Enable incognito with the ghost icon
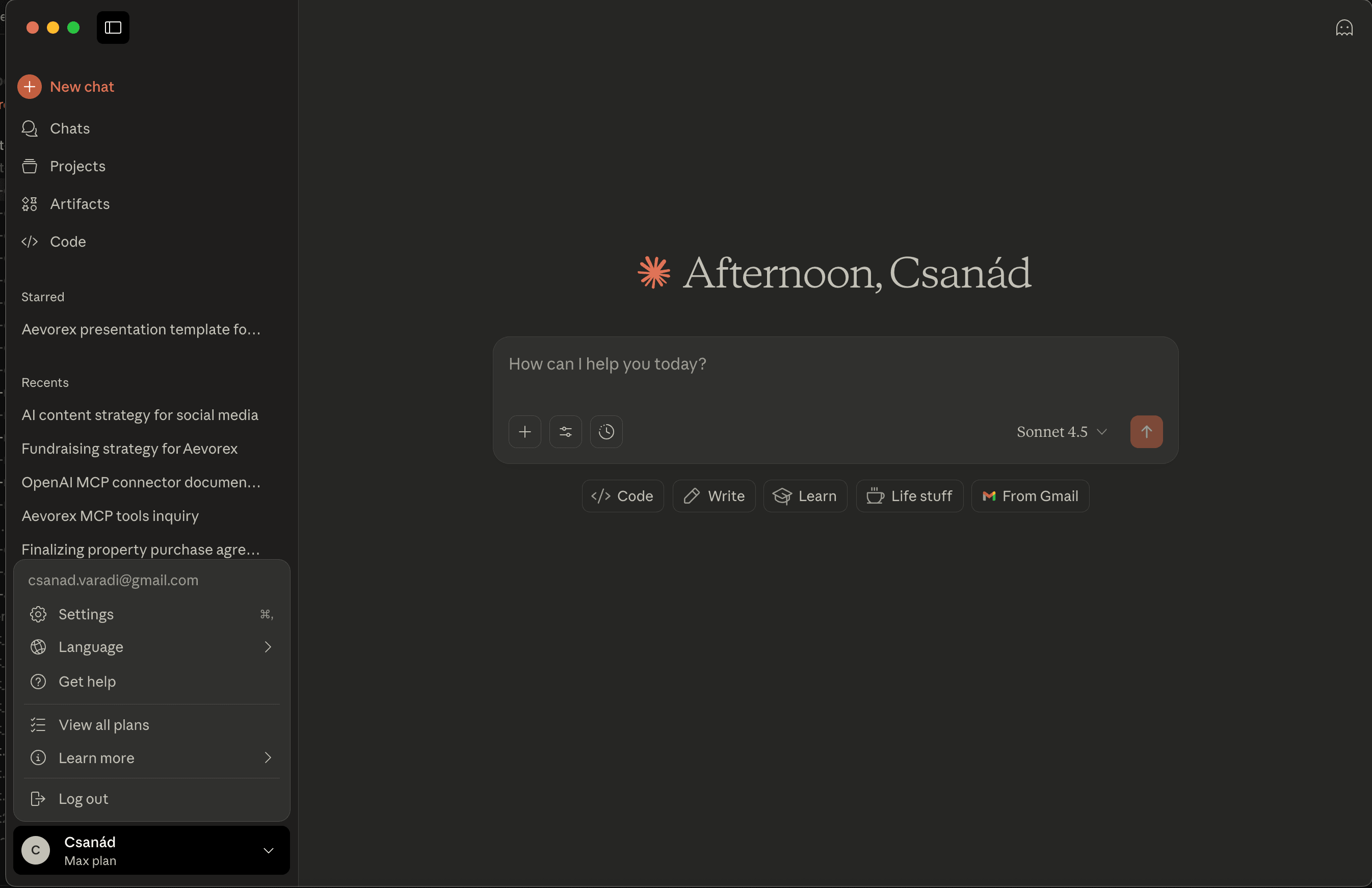 click(1344, 27)
